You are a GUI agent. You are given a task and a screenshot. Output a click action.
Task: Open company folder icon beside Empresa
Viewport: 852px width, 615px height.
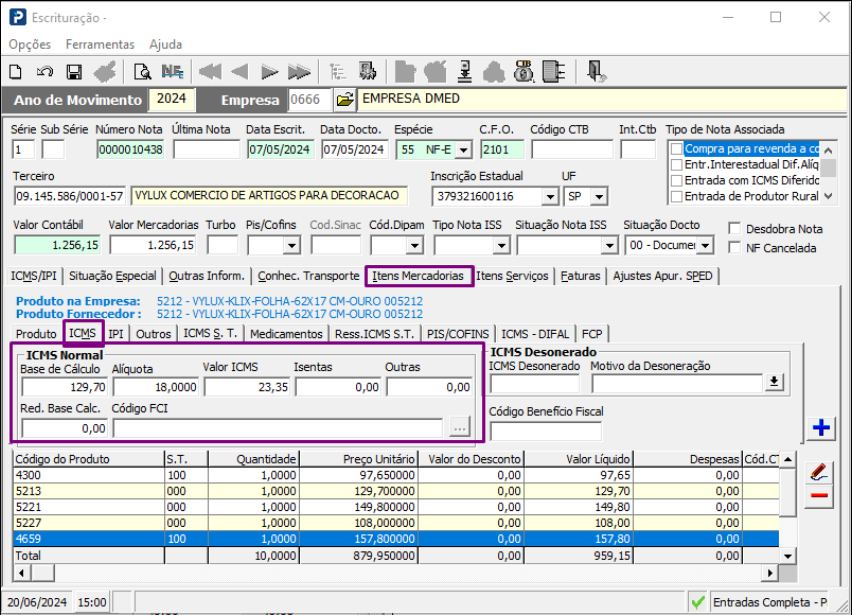click(x=344, y=100)
